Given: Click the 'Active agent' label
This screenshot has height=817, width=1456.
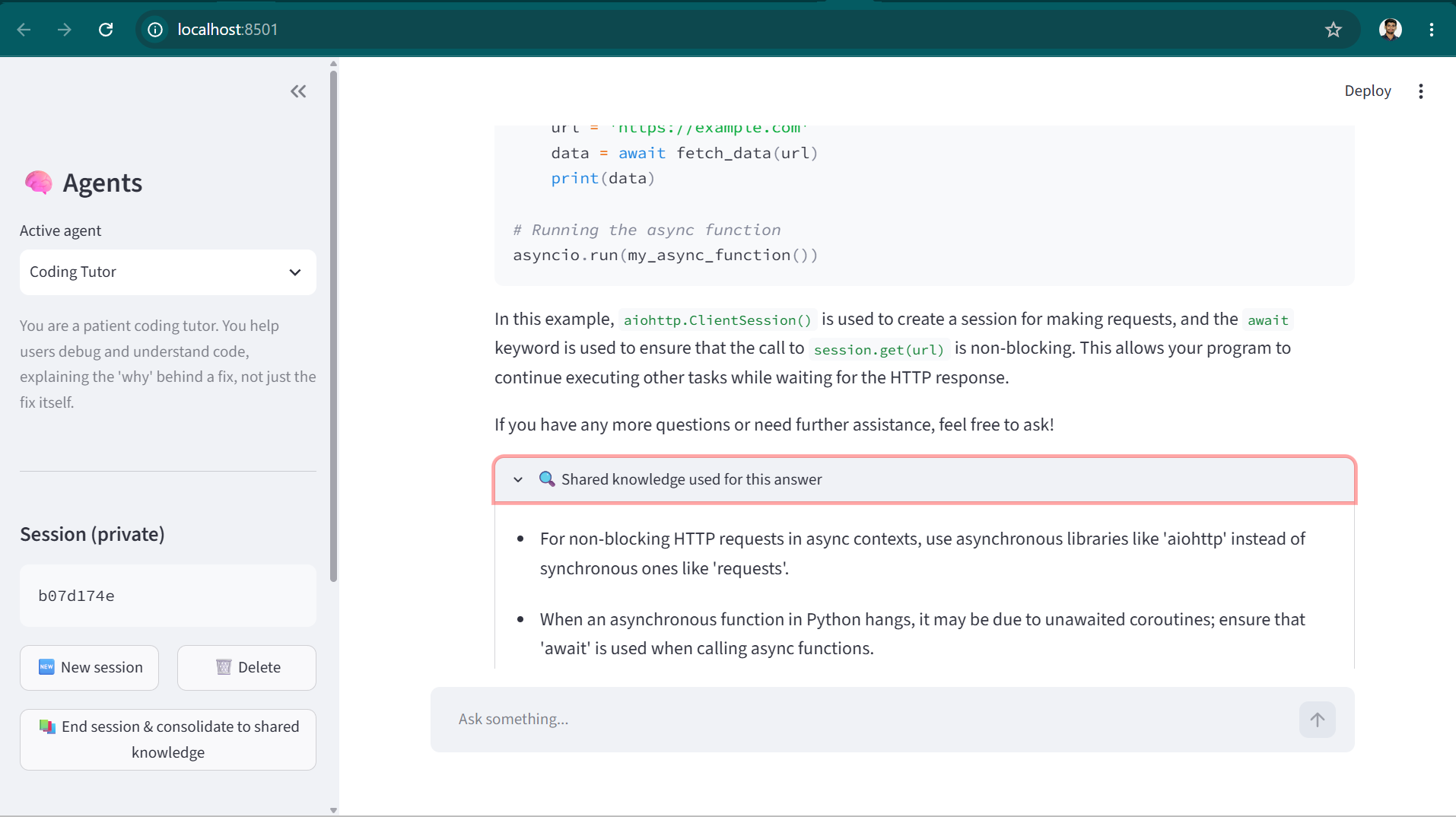Looking at the screenshot, I should click(60, 230).
